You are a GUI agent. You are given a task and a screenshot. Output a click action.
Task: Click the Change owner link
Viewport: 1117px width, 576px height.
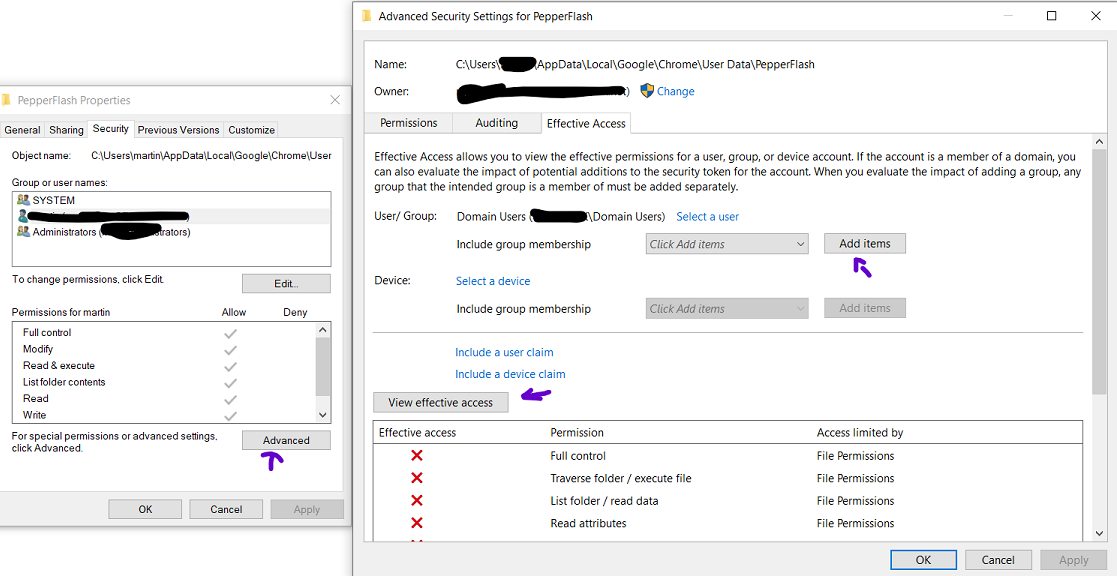[x=675, y=91]
